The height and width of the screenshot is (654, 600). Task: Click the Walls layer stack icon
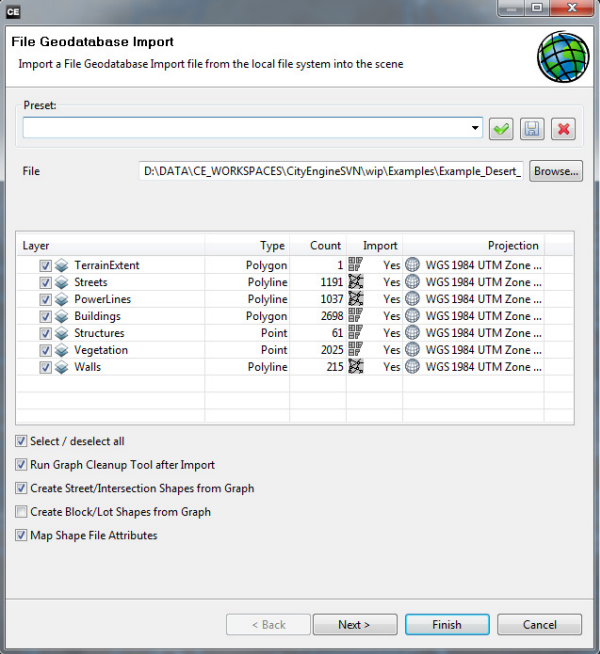(x=61, y=367)
